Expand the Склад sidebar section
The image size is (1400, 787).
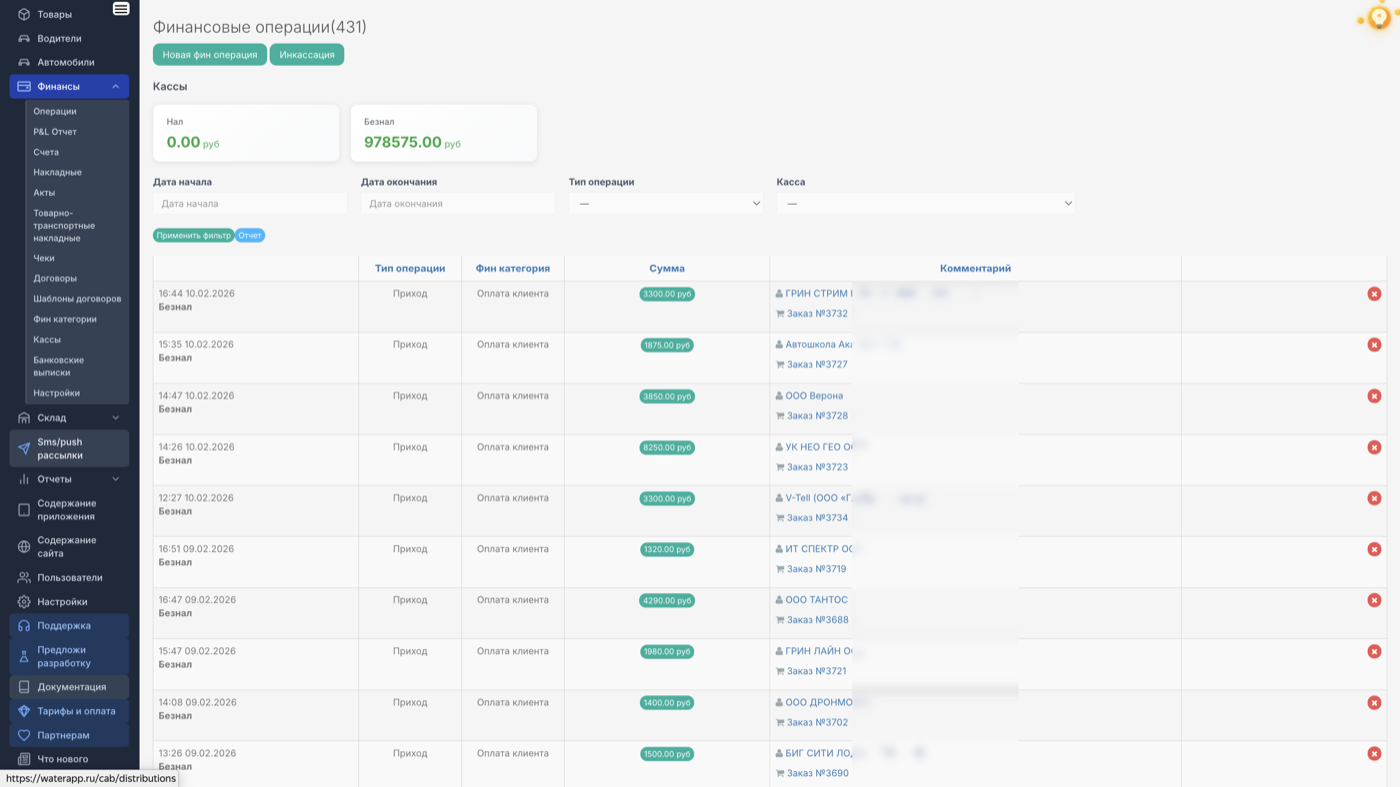click(x=115, y=418)
